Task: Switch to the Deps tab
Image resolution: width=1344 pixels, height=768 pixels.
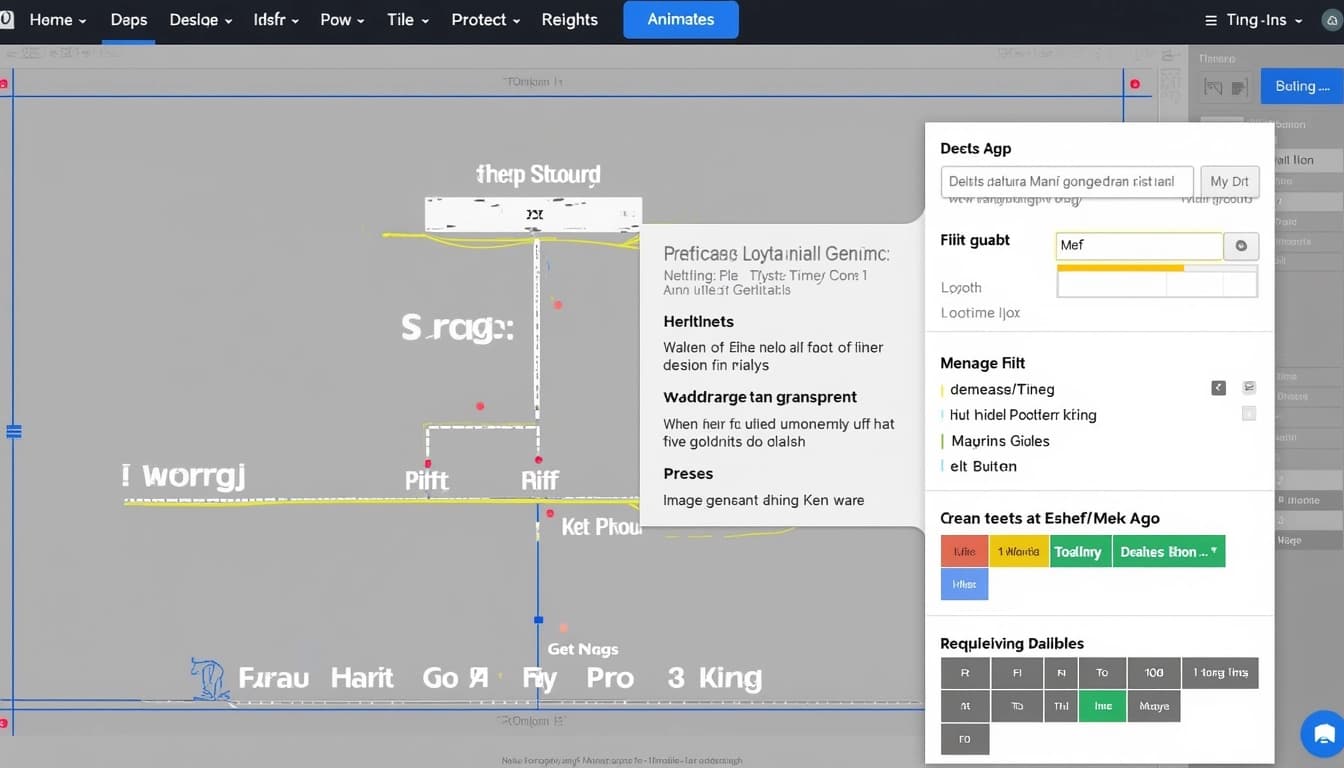Action: point(129,20)
